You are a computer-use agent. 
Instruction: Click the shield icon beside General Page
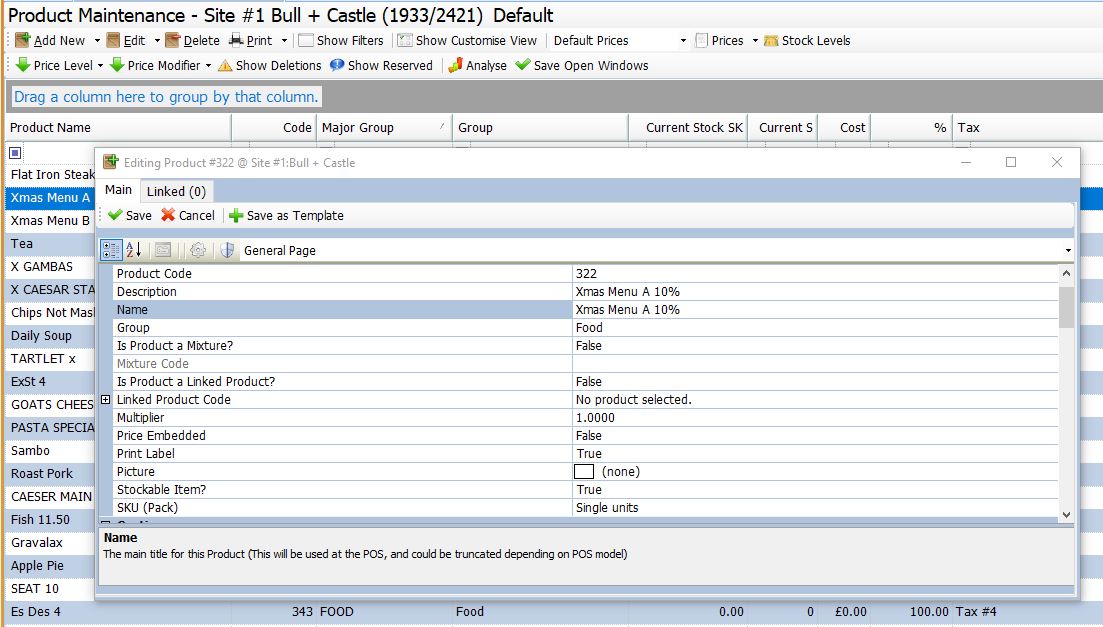click(x=227, y=250)
